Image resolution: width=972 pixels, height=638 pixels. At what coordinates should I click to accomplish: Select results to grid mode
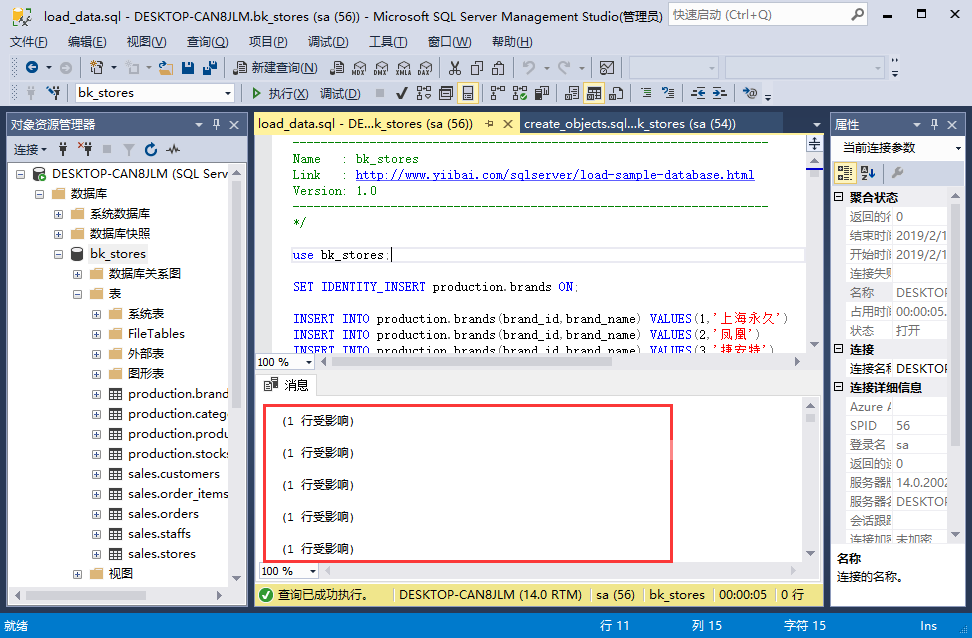tap(594, 93)
